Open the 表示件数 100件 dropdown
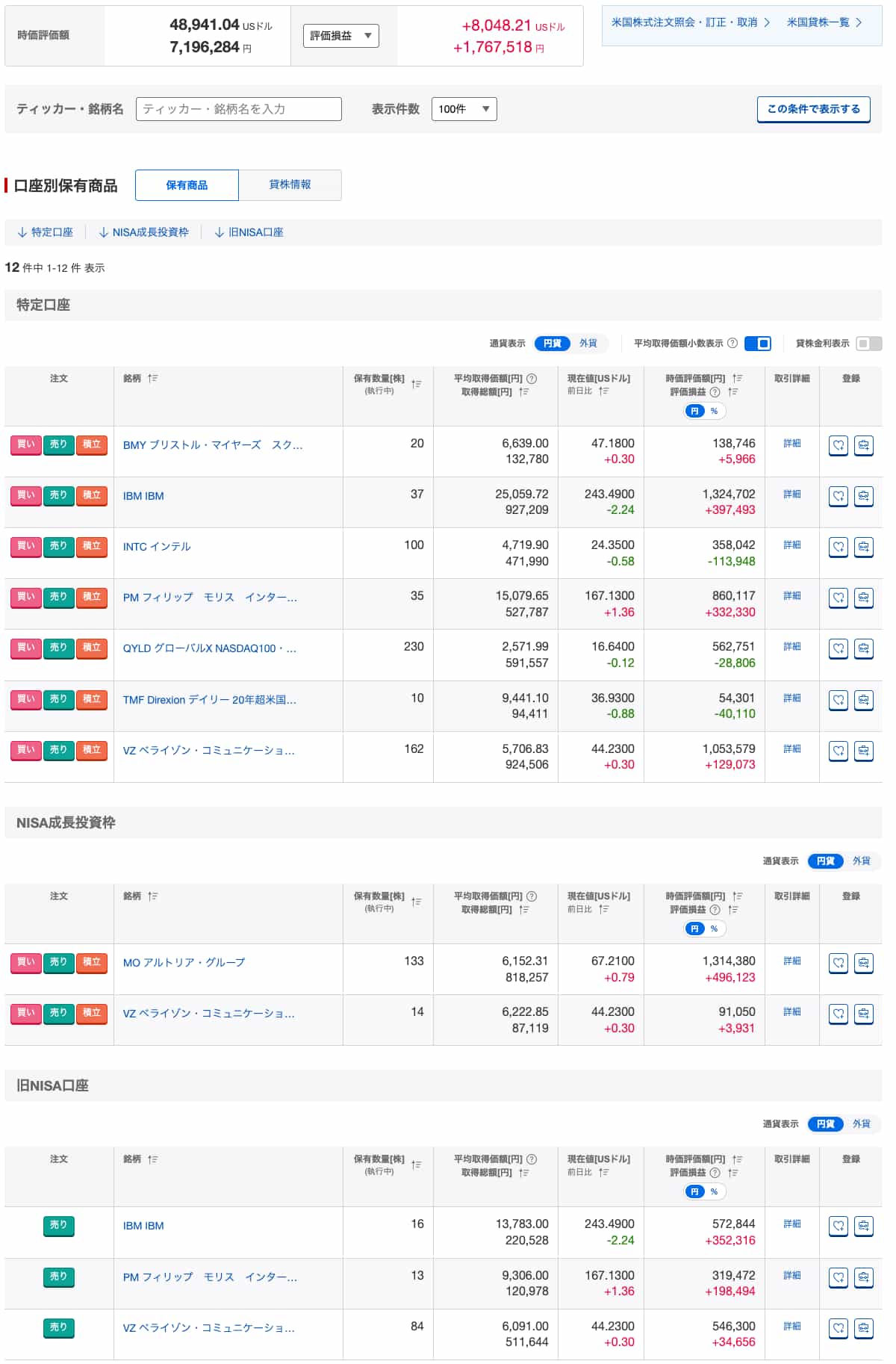Image resolution: width=896 pixels, height=1364 pixels. pos(464,109)
